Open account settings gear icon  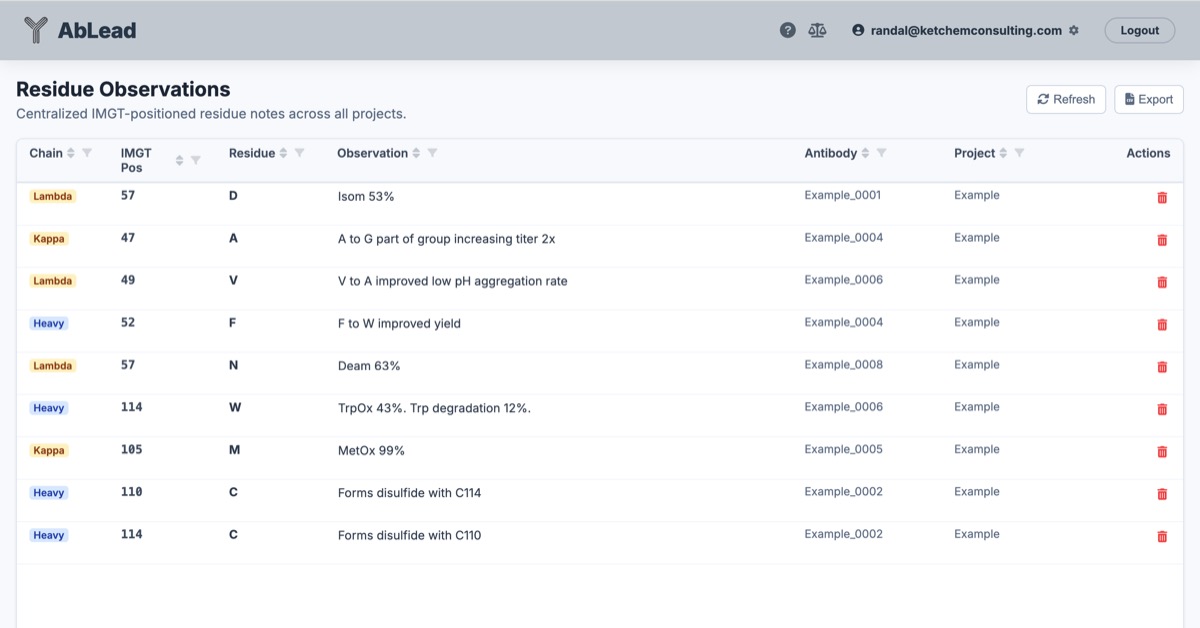(x=1074, y=30)
